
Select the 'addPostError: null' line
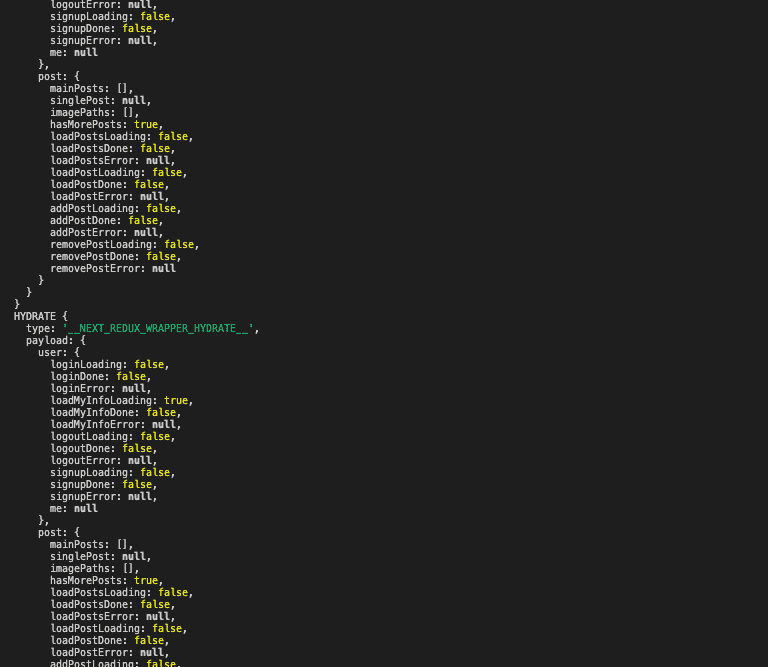[x=106, y=233]
